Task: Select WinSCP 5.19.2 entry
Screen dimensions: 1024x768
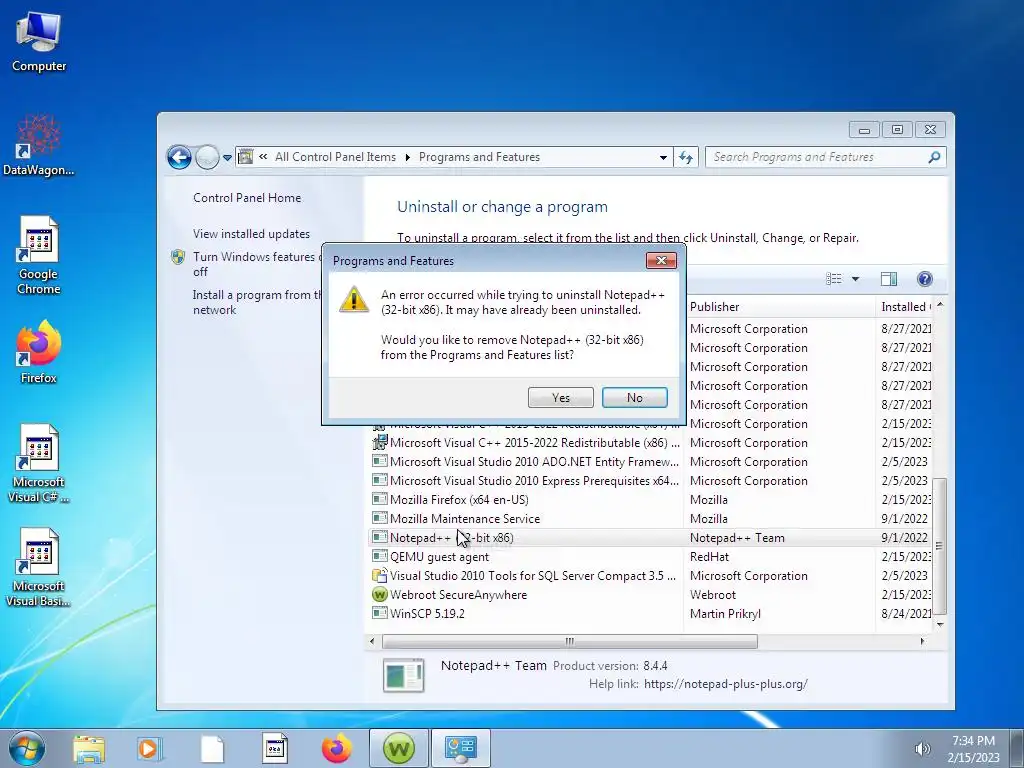Action: click(x=651, y=613)
